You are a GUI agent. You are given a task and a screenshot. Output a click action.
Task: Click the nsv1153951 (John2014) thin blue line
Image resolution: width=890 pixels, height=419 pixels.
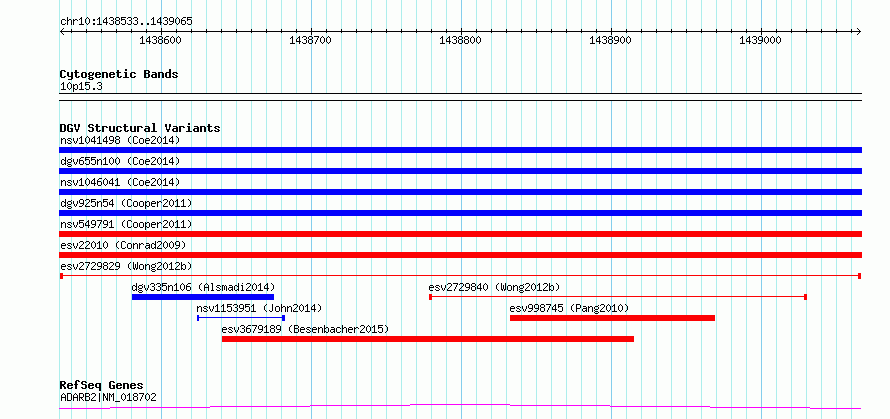click(241, 318)
